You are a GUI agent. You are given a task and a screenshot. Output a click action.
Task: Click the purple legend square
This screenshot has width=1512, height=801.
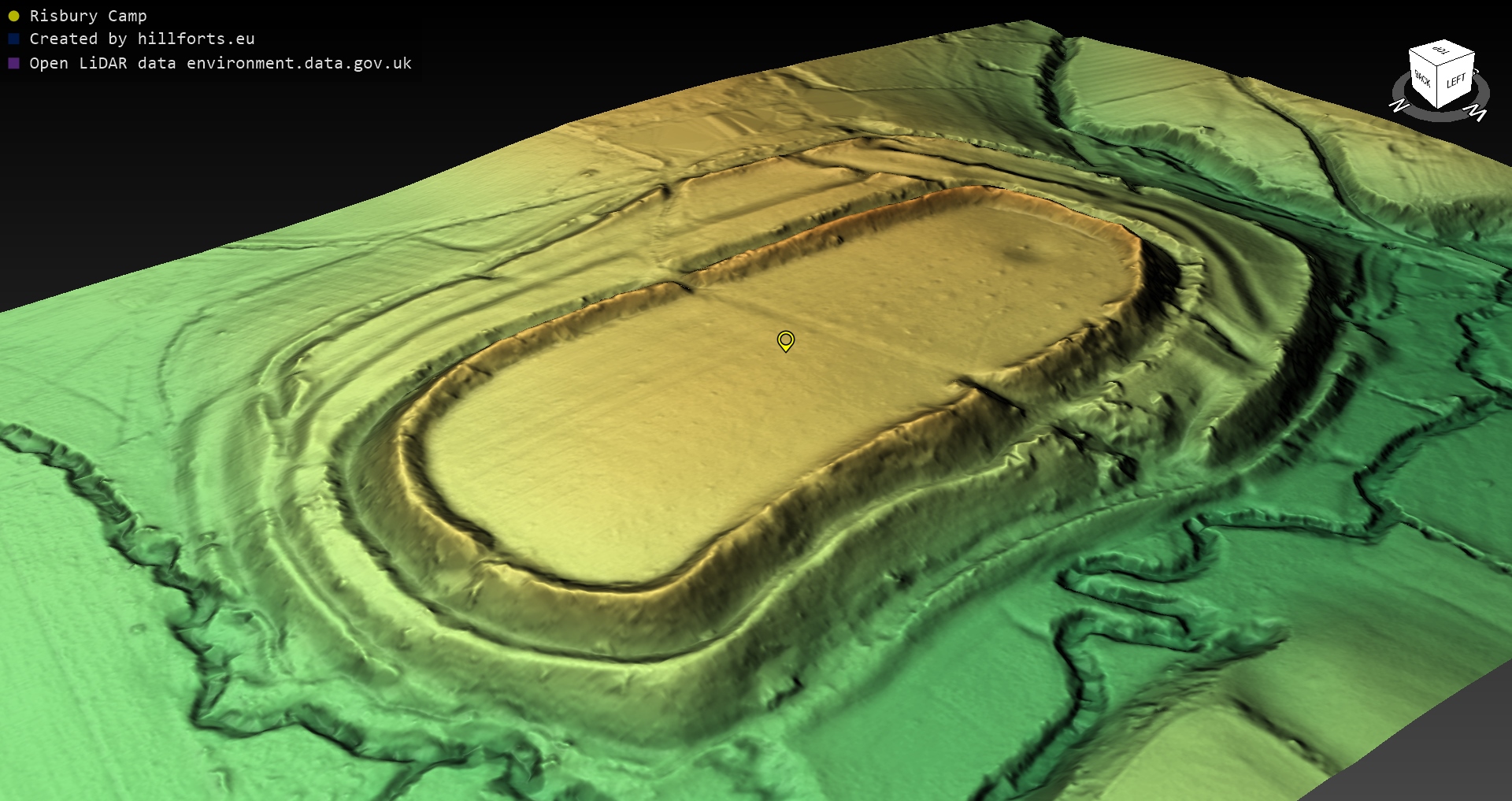13,63
